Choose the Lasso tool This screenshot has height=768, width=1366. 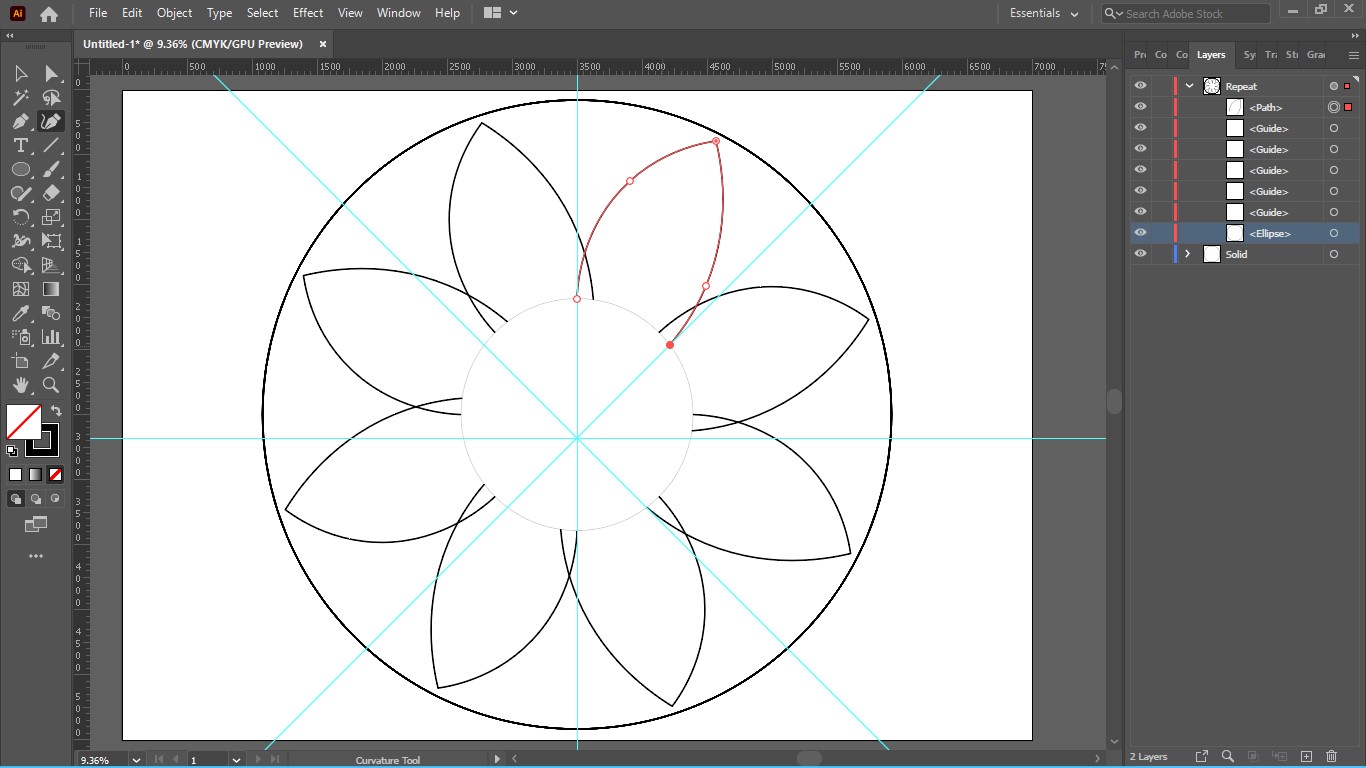coord(51,98)
